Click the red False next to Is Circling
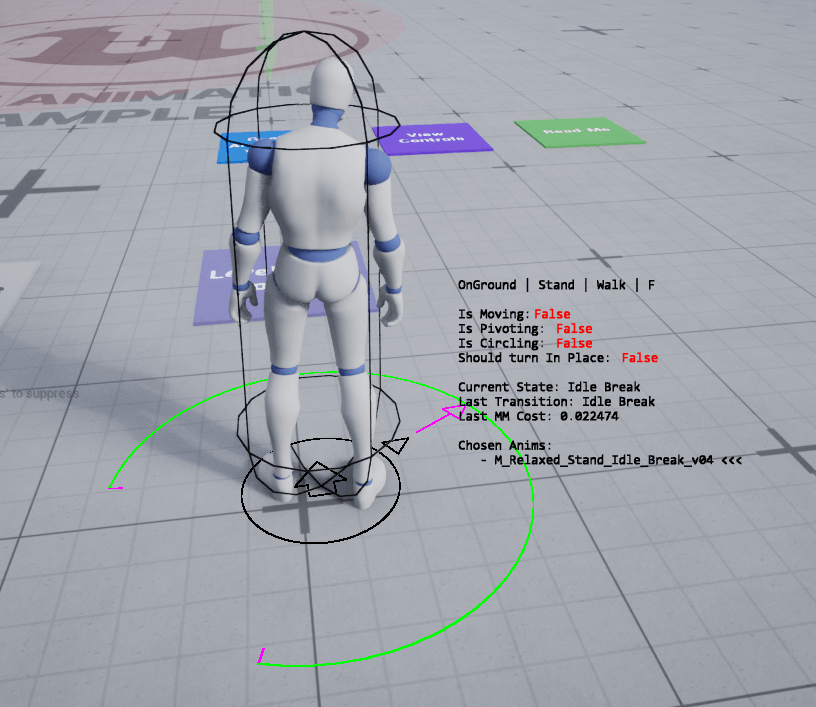Image resolution: width=816 pixels, height=707 pixels. 574,343
